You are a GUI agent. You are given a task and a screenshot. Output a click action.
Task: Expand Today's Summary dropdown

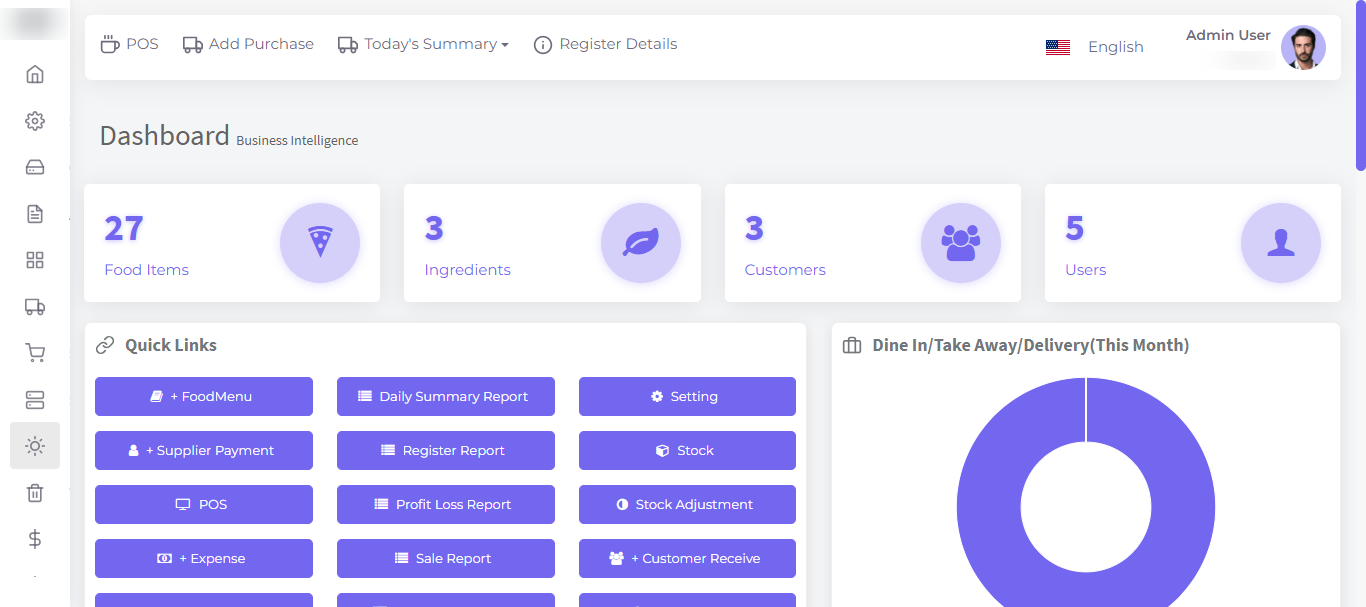click(424, 45)
